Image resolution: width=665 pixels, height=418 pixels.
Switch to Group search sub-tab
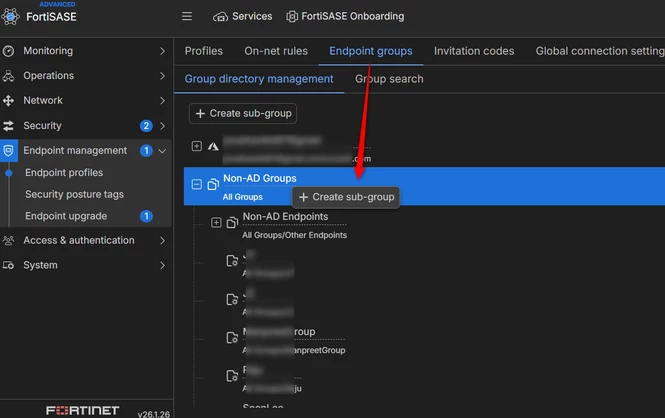389,79
